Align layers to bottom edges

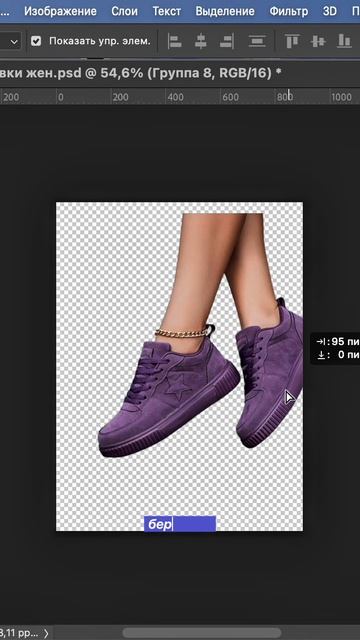[344, 41]
